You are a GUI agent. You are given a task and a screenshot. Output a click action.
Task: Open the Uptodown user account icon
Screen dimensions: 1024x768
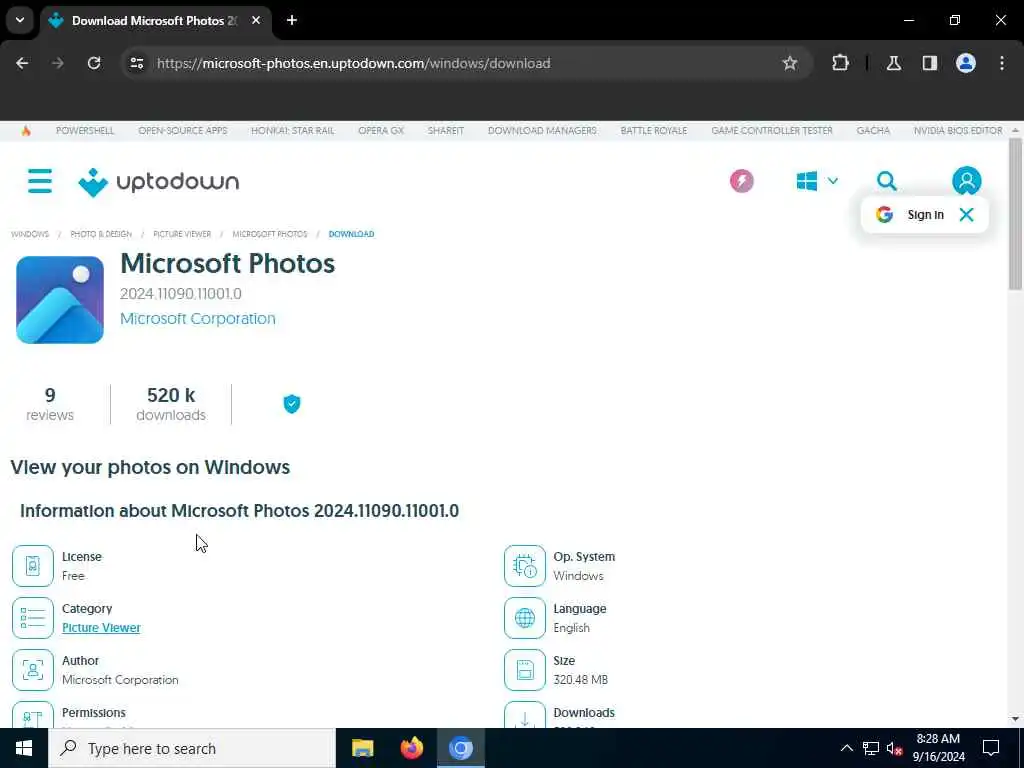click(x=966, y=181)
